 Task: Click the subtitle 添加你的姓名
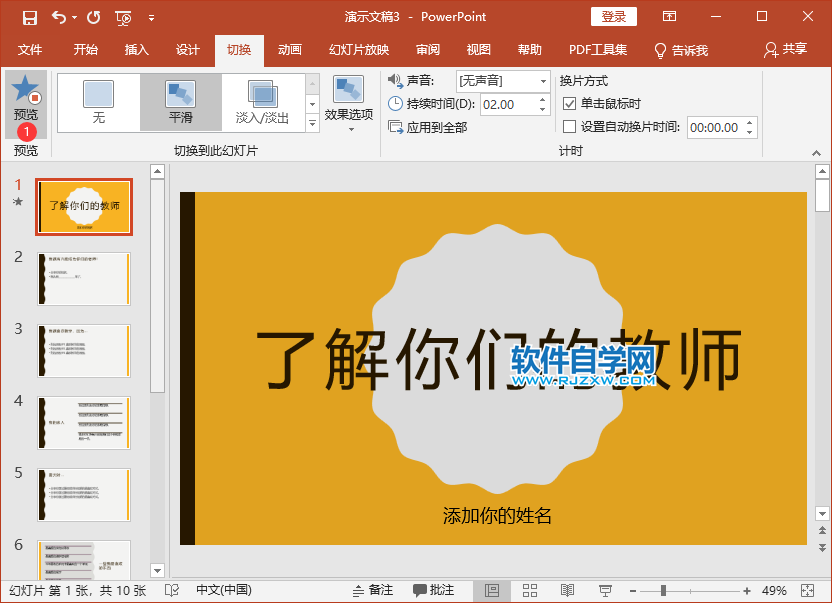click(x=498, y=515)
